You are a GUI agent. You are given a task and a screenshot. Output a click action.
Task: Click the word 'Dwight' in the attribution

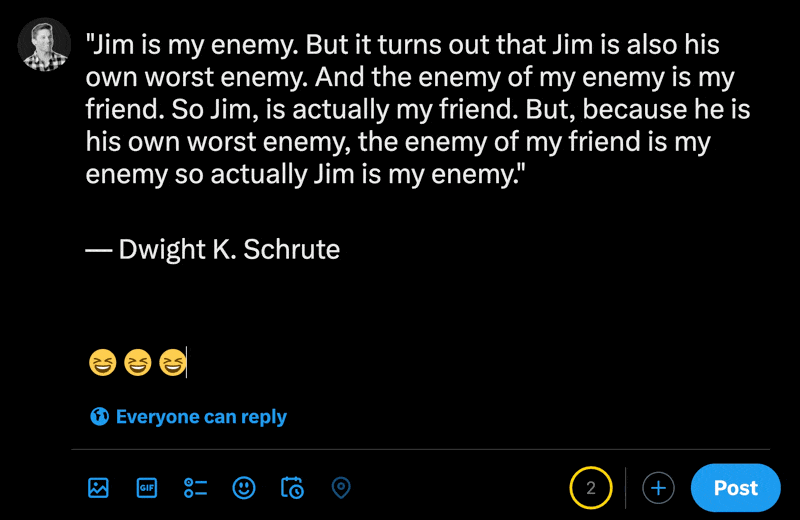coord(163,249)
